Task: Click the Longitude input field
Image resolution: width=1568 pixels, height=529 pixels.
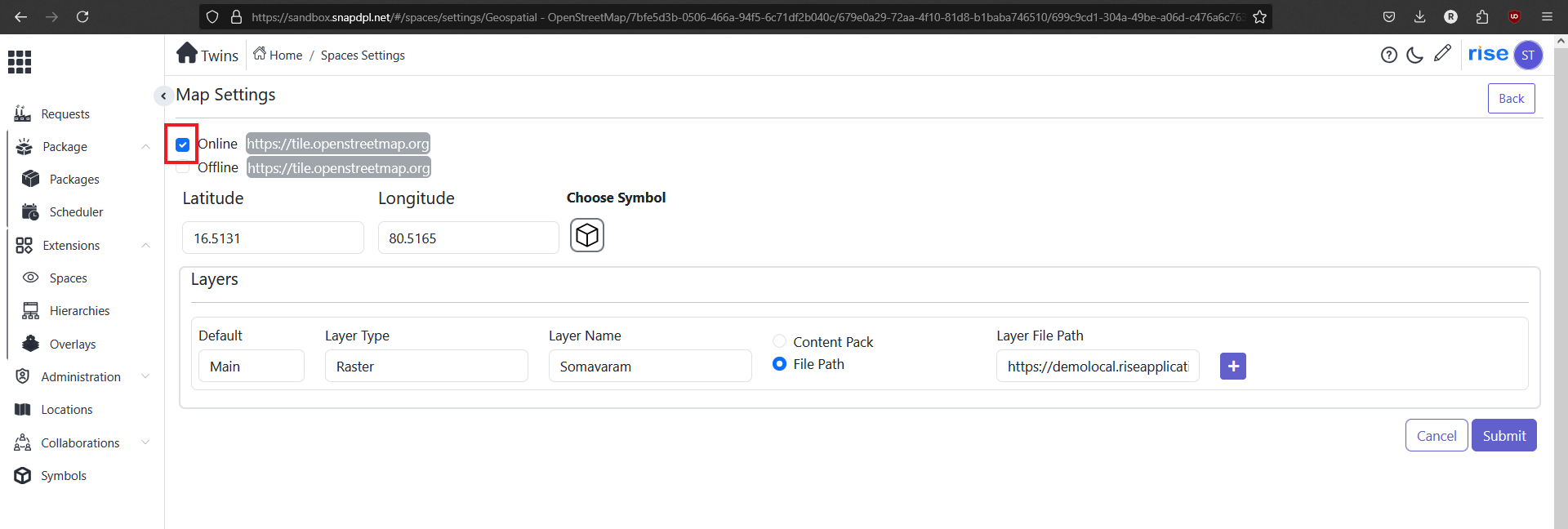Action: (469, 238)
